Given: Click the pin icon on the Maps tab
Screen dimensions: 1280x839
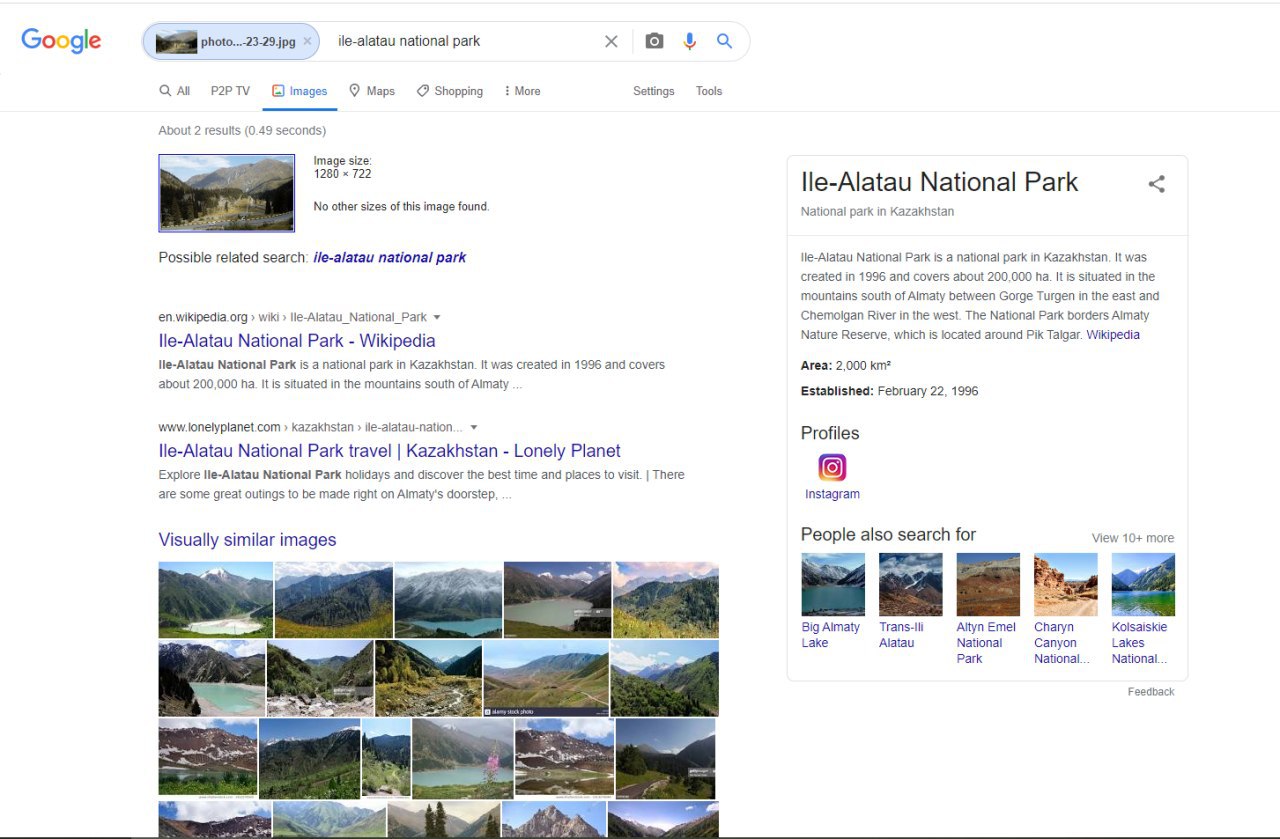Looking at the screenshot, I should (x=354, y=91).
